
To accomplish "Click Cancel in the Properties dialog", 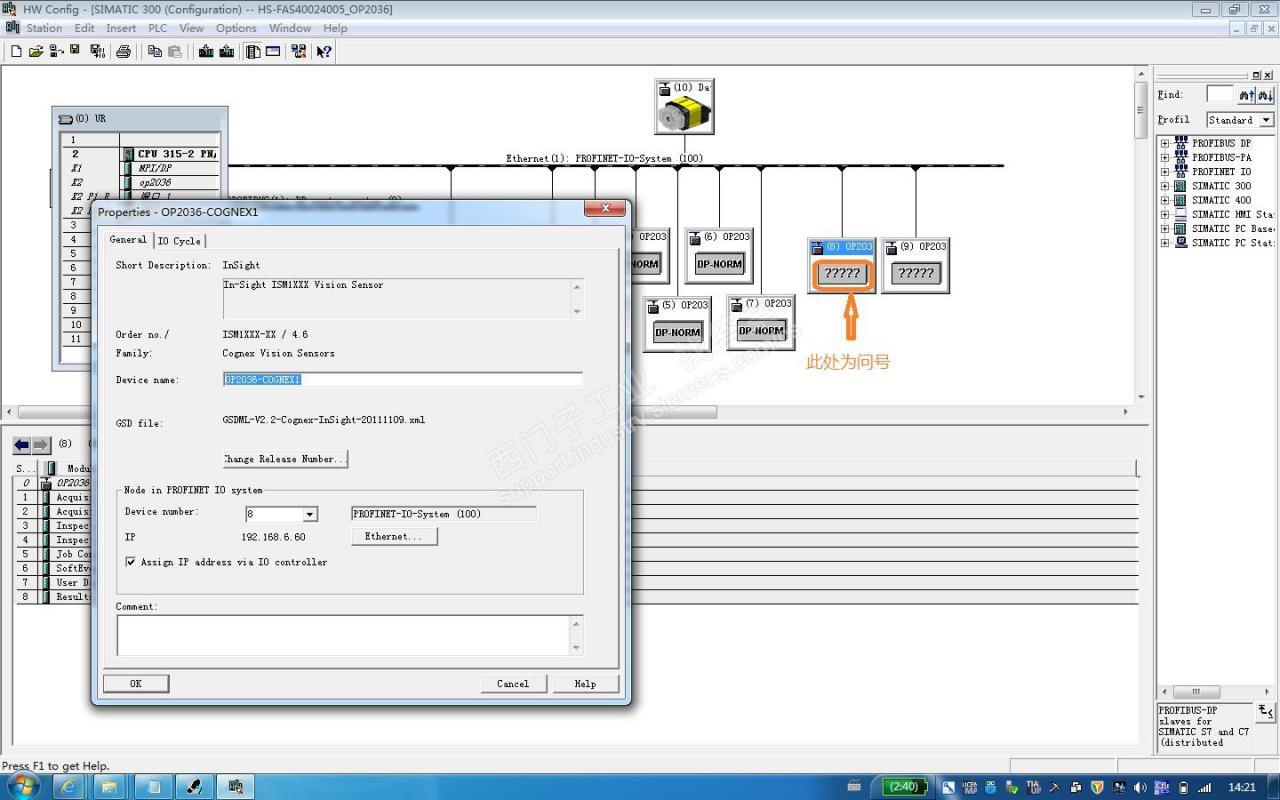I will tap(513, 684).
